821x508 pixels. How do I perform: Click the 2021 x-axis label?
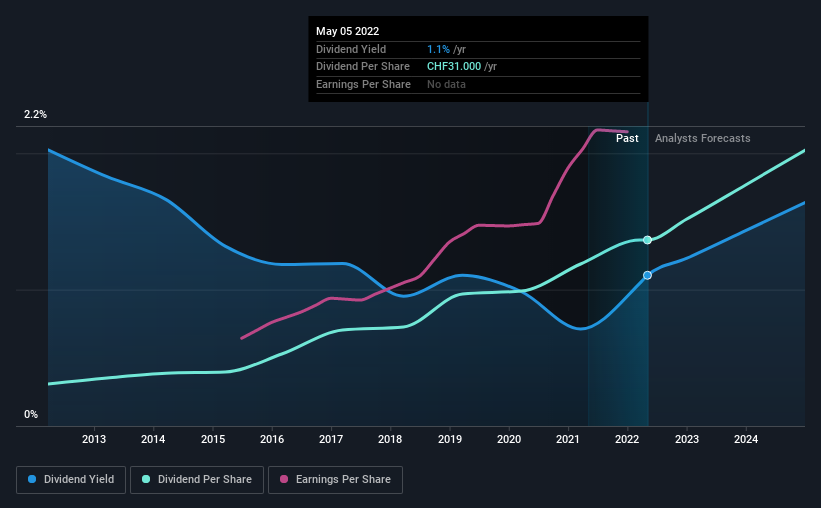[x=568, y=439]
